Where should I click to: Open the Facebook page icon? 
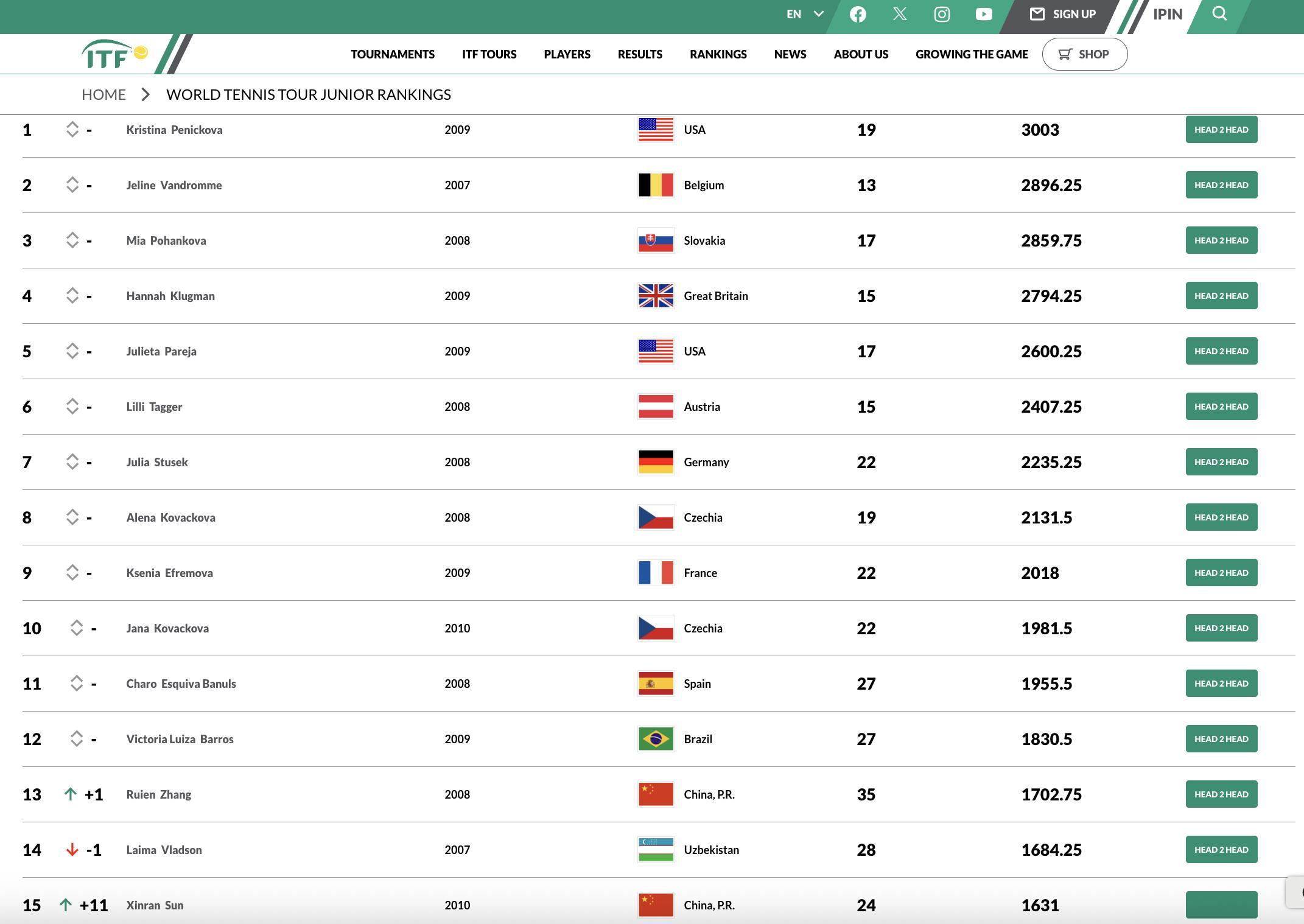tap(858, 15)
